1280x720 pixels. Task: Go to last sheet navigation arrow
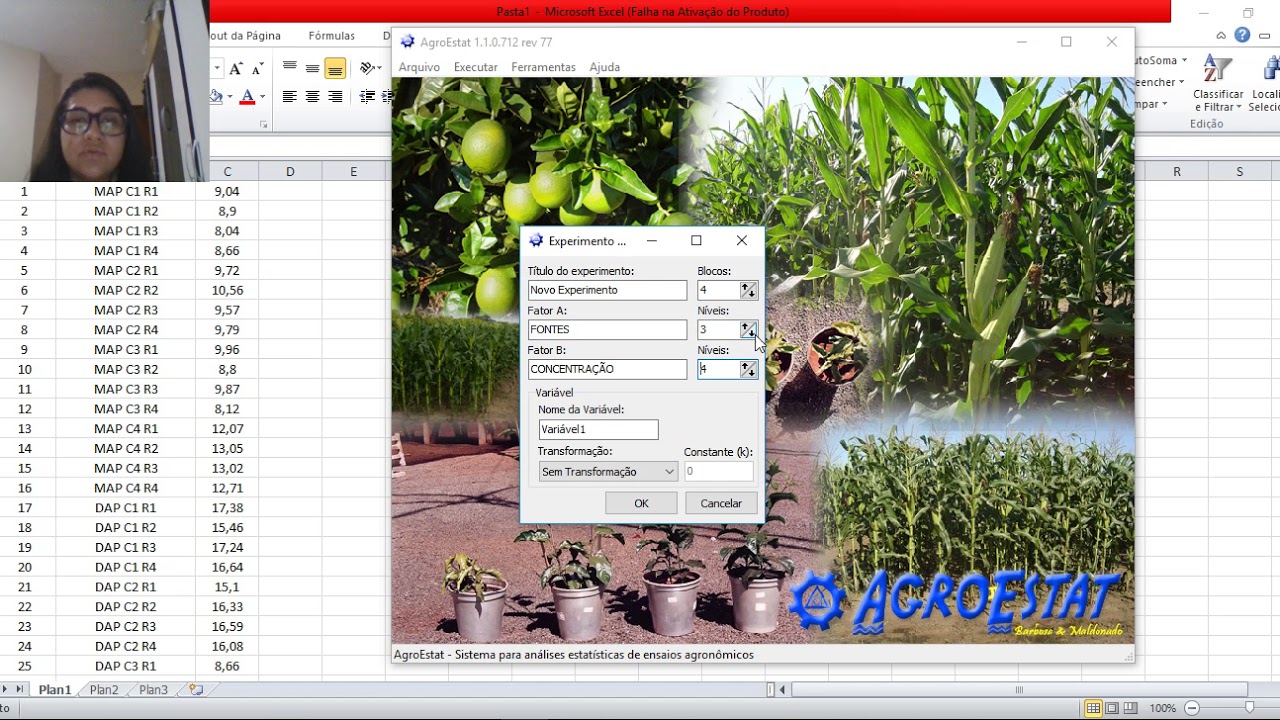(x=19, y=690)
